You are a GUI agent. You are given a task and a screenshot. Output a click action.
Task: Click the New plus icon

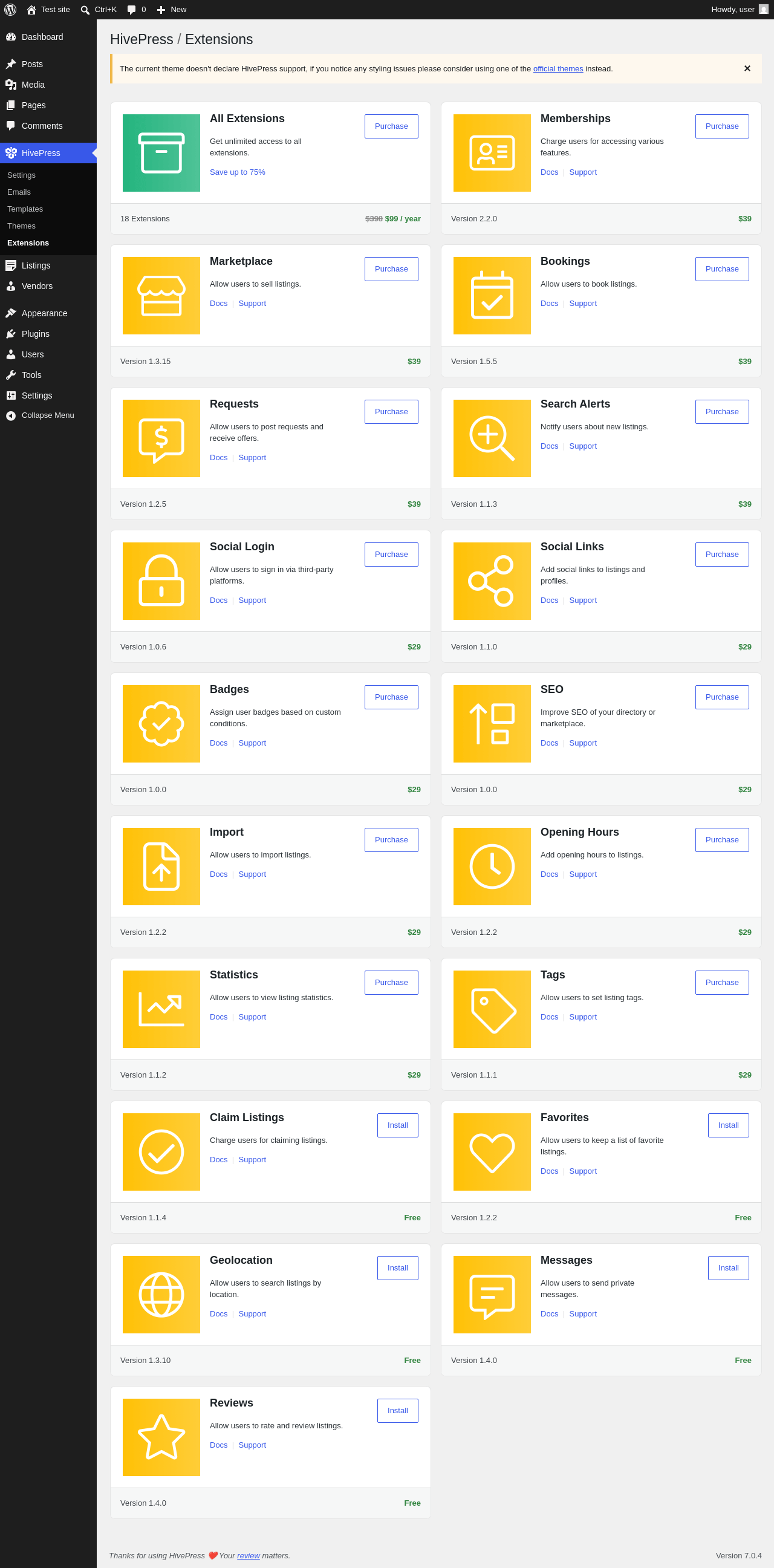[x=161, y=10]
